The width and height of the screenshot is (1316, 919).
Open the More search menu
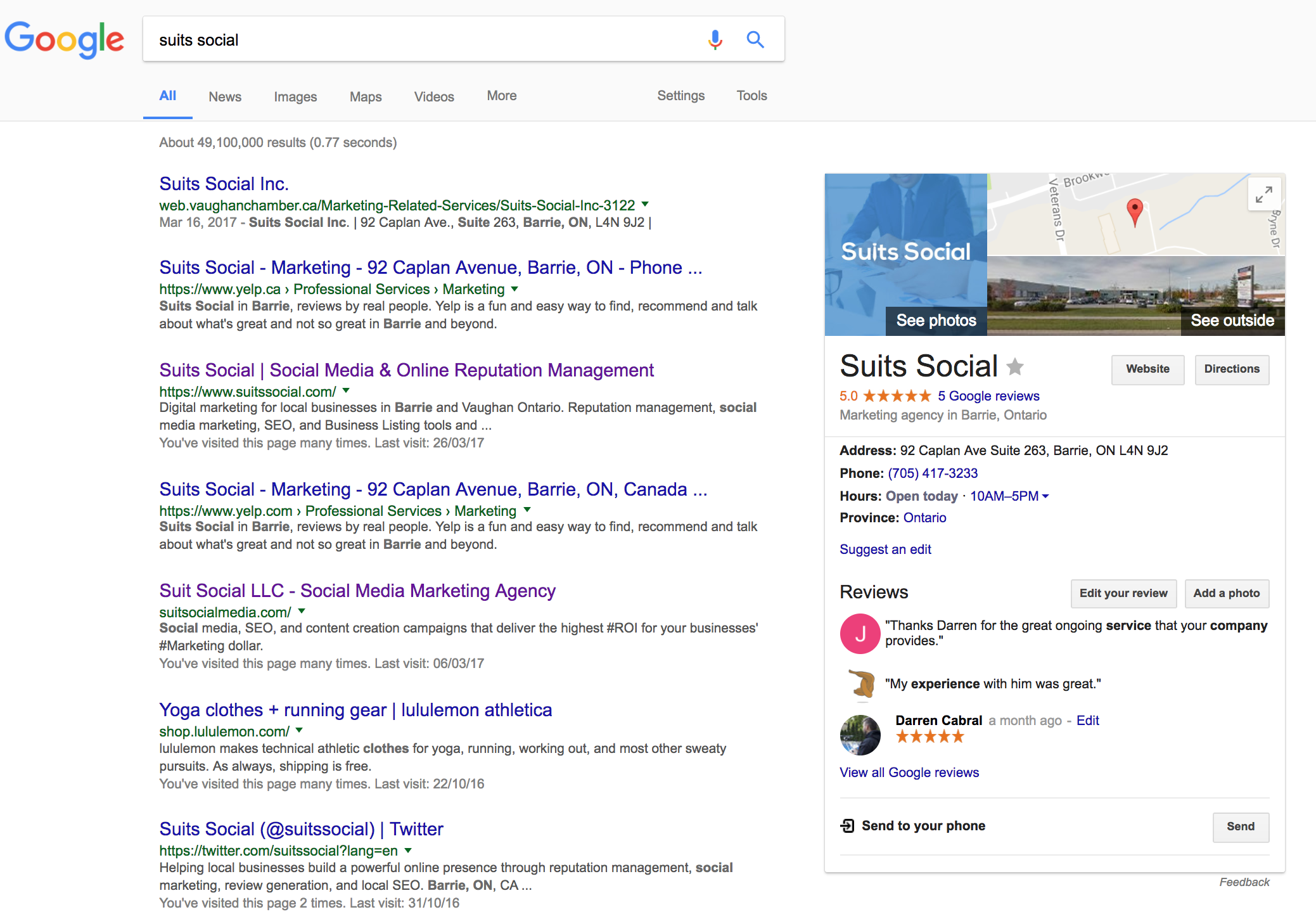(x=502, y=96)
